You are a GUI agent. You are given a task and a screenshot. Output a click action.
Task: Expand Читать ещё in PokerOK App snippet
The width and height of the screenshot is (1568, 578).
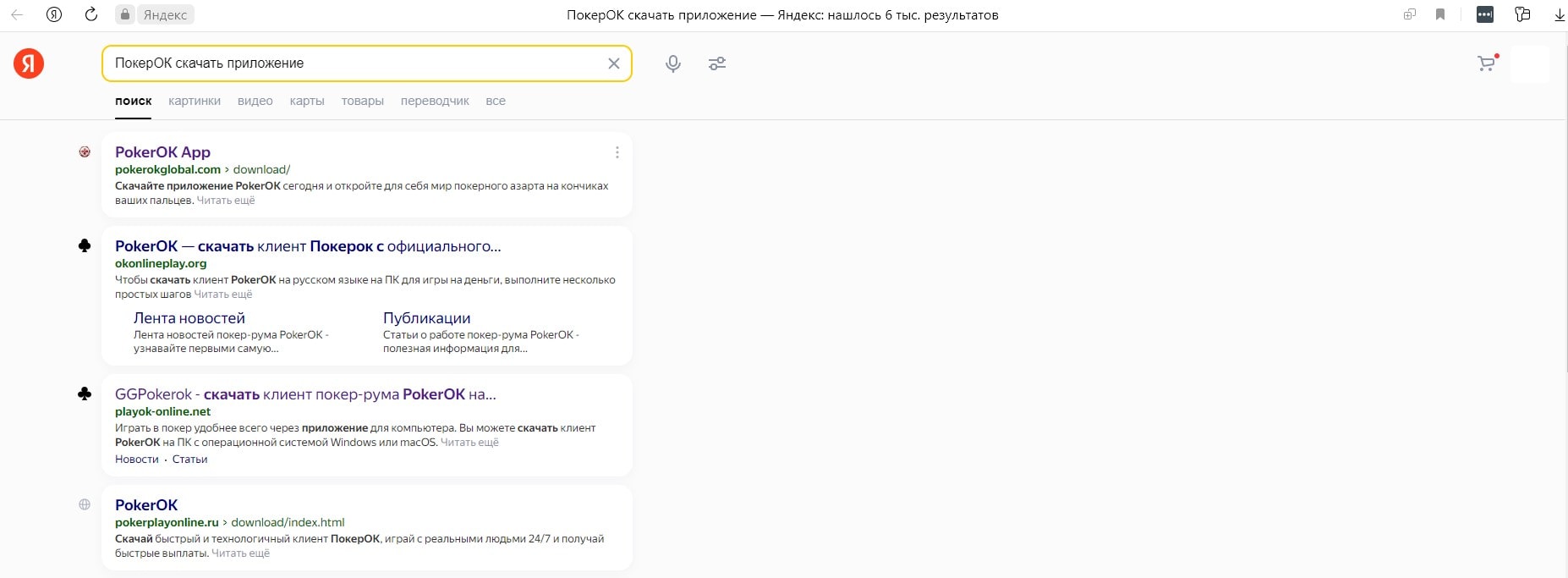point(226,201)
